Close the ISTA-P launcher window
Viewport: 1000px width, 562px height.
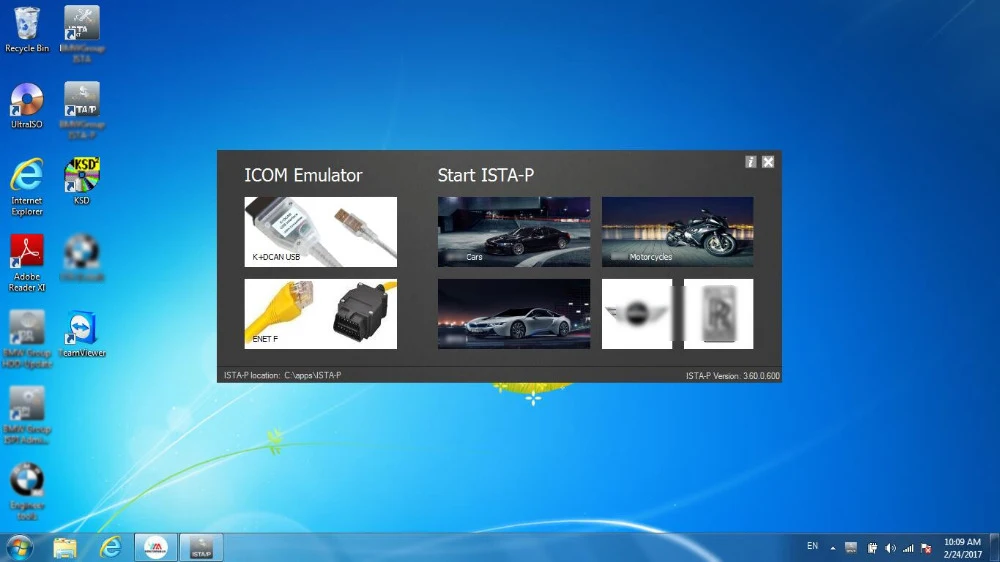[x=768, y=162]
